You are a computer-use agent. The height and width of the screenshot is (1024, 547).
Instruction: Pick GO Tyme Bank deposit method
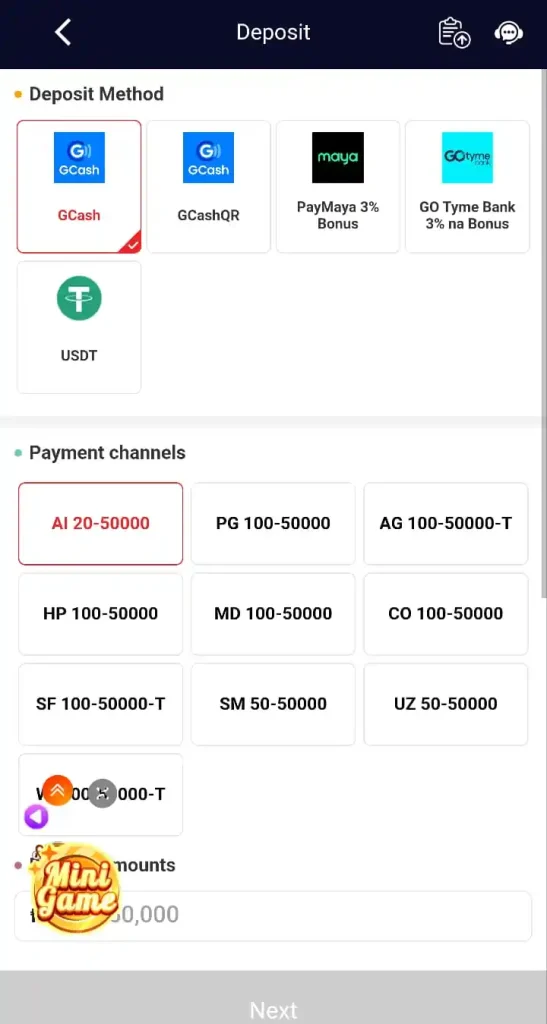tap(467, 187)
